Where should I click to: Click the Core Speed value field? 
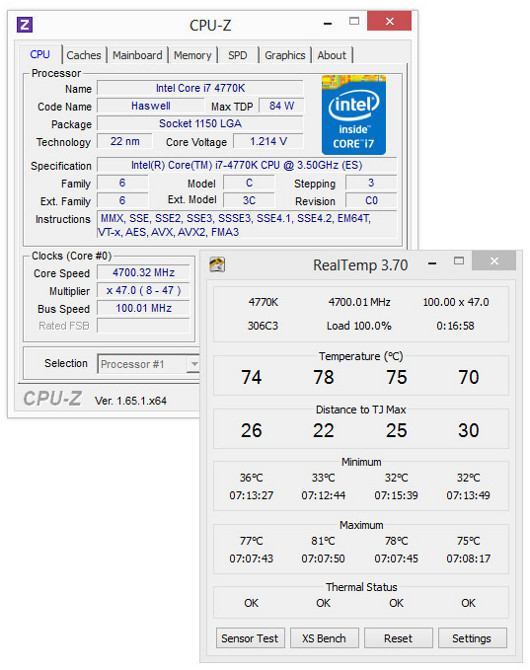click(144, 273)
